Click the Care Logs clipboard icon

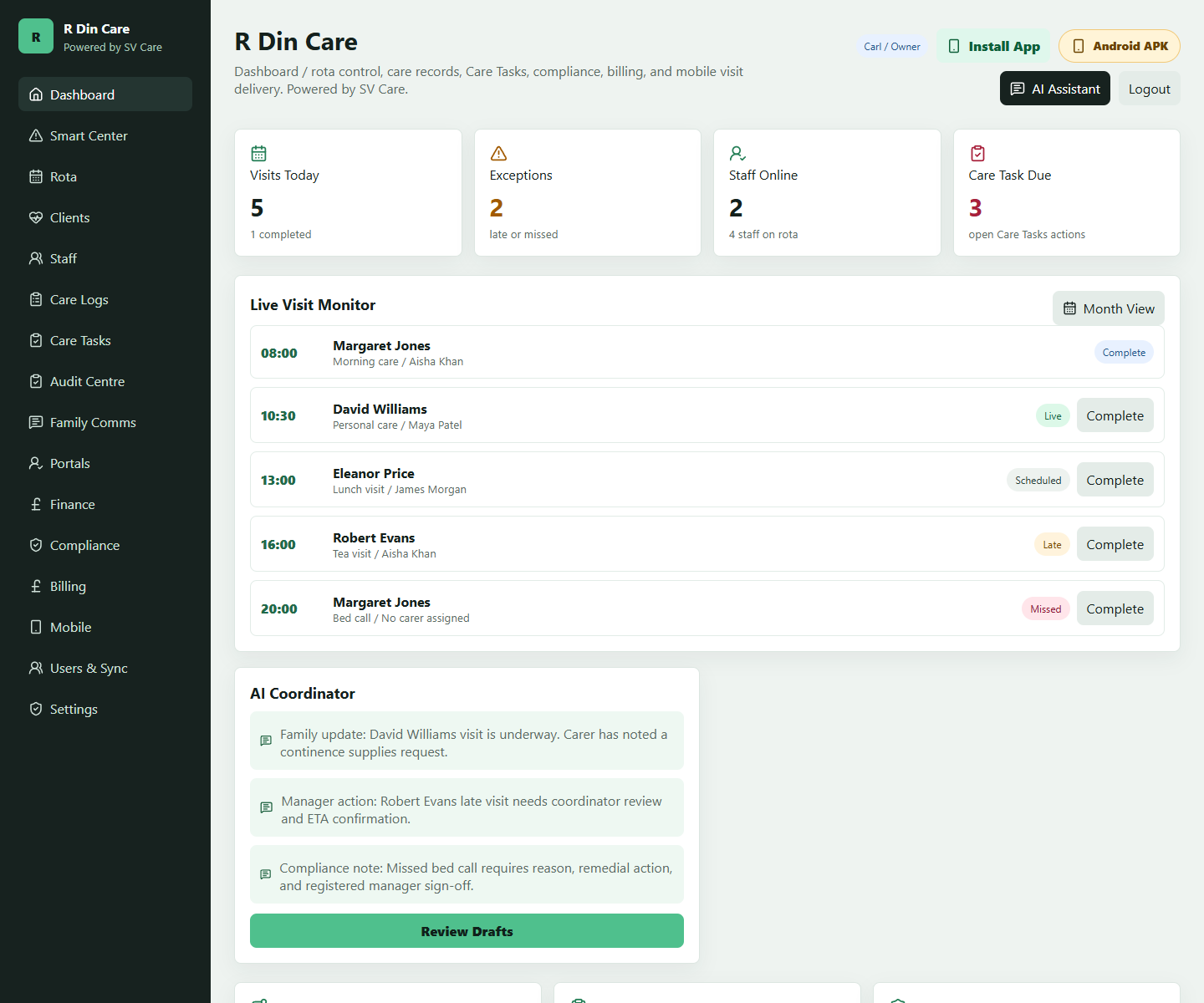(36, 299)
